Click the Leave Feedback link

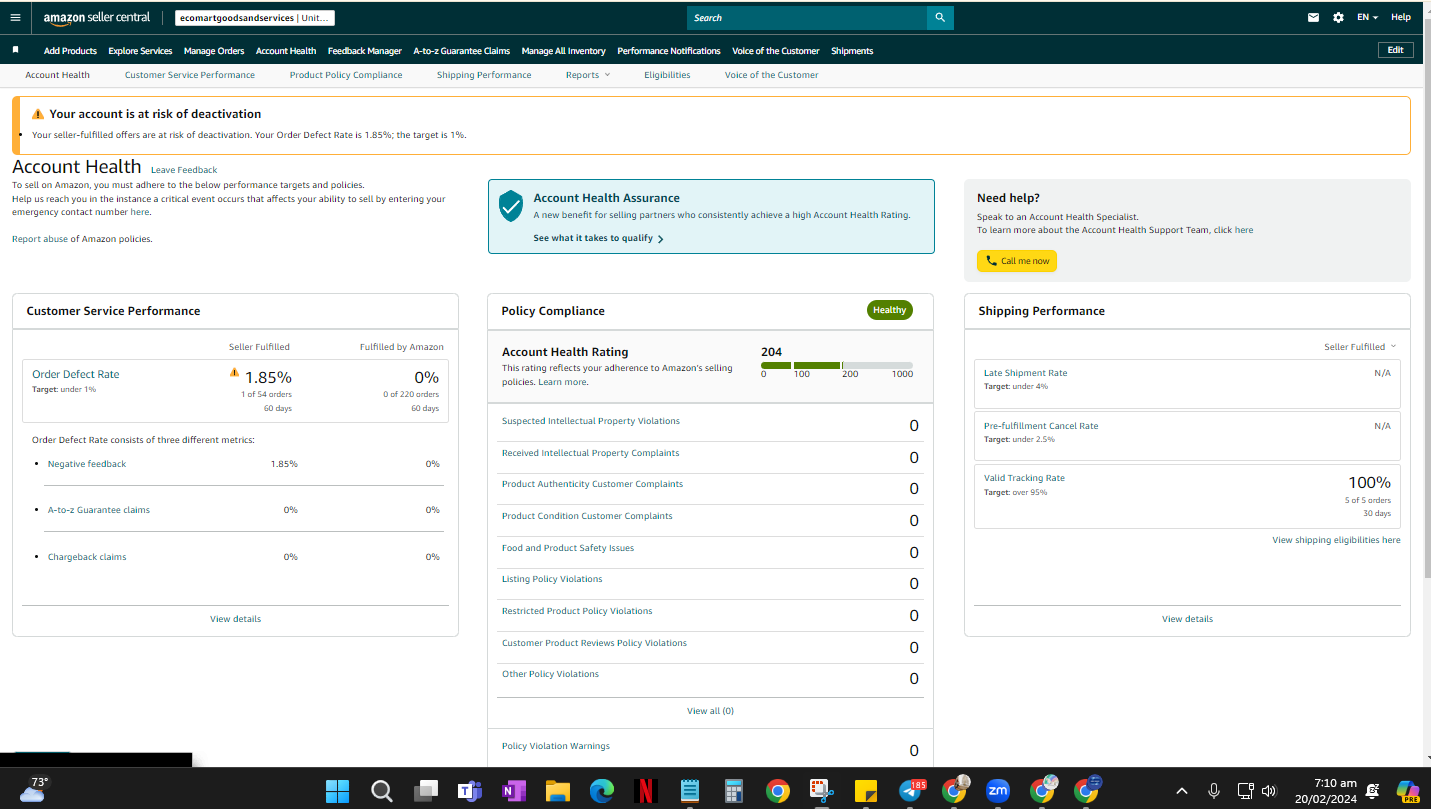click(184, 170)
